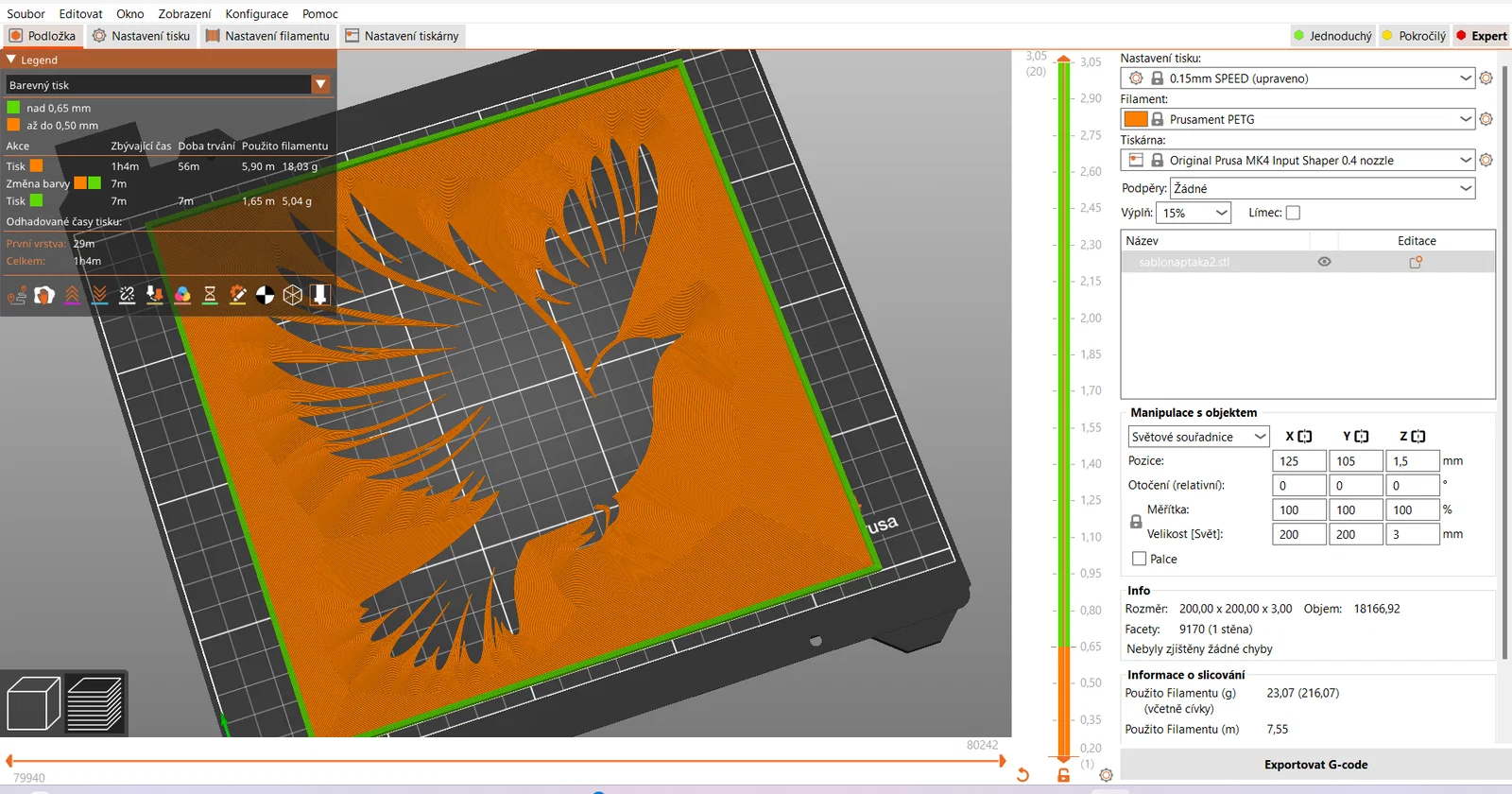Toggle custom G-codes gear-pencil icon in legend
1512x794 pixels.
point(238,296)
